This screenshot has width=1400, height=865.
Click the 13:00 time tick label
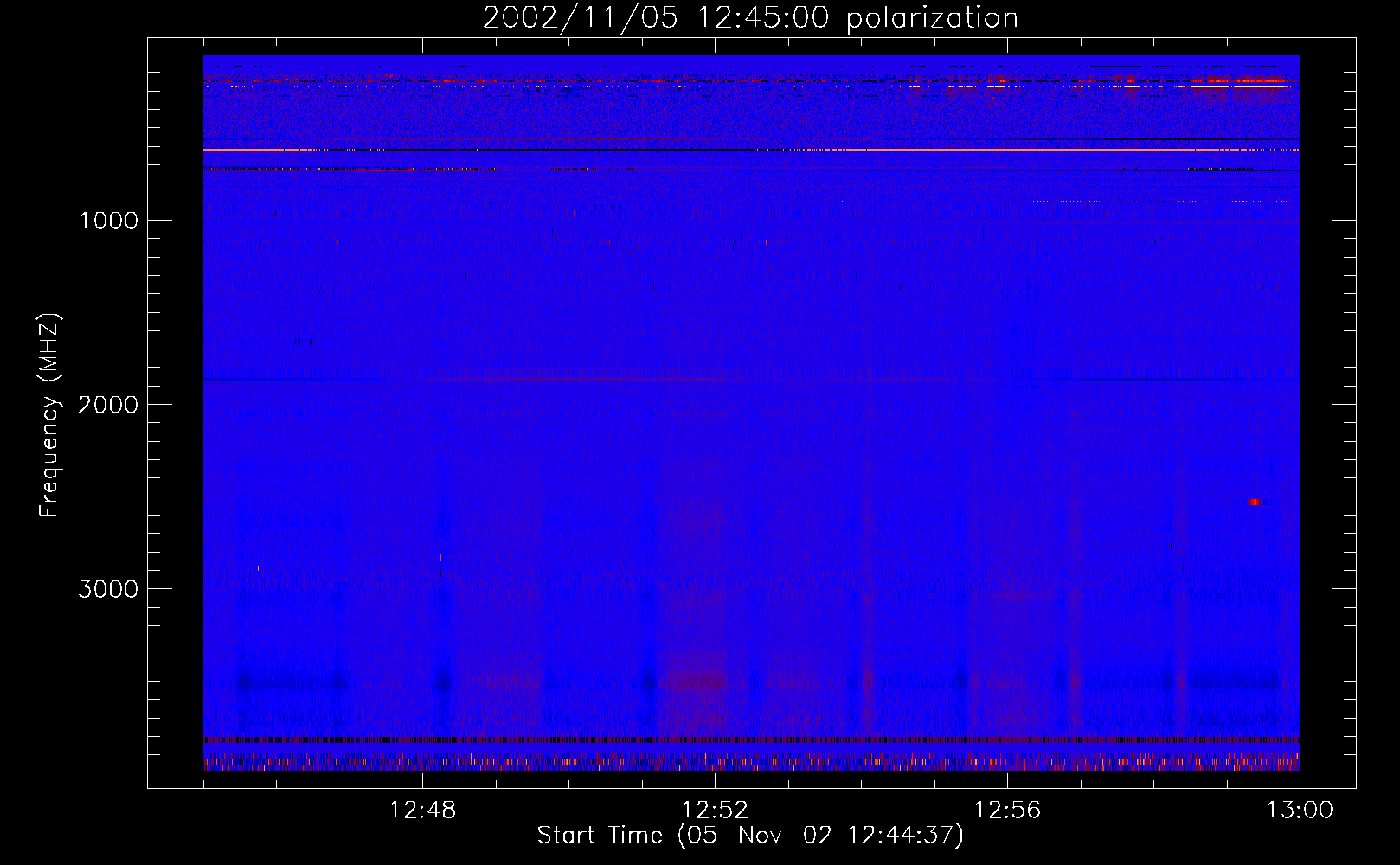click(x=1300, y=811)
